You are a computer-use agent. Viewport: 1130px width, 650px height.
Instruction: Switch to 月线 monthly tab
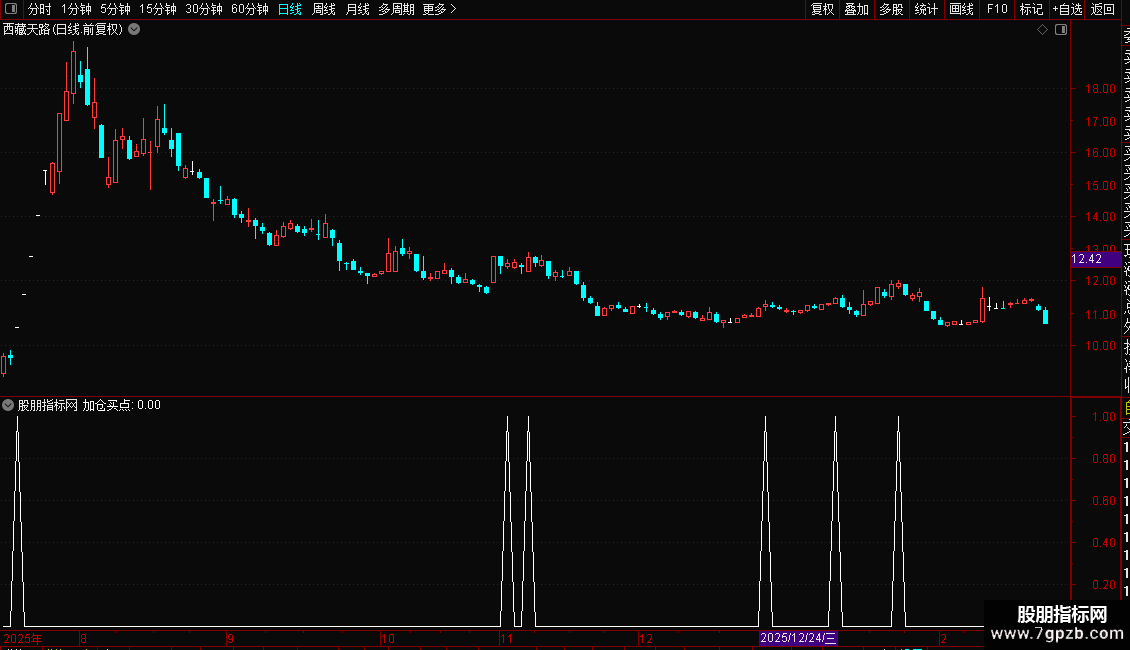tap(357, 9)
